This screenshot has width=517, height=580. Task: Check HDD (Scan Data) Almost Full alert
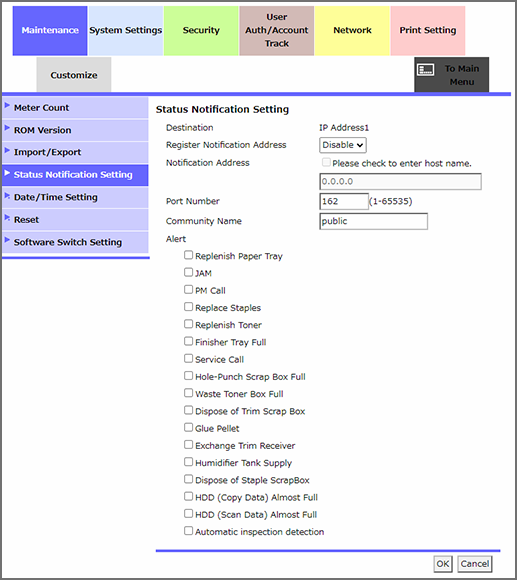(189, 514)
